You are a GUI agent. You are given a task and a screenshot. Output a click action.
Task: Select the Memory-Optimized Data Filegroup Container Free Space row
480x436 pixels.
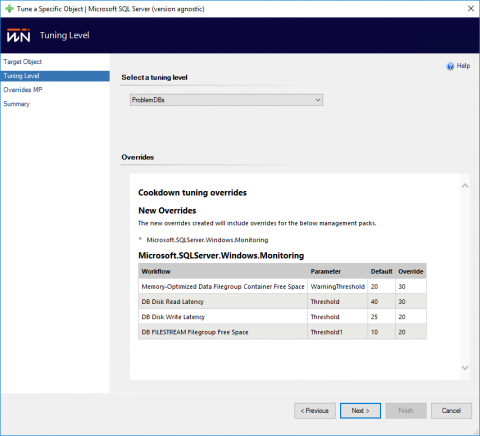[x=282, y=286]
